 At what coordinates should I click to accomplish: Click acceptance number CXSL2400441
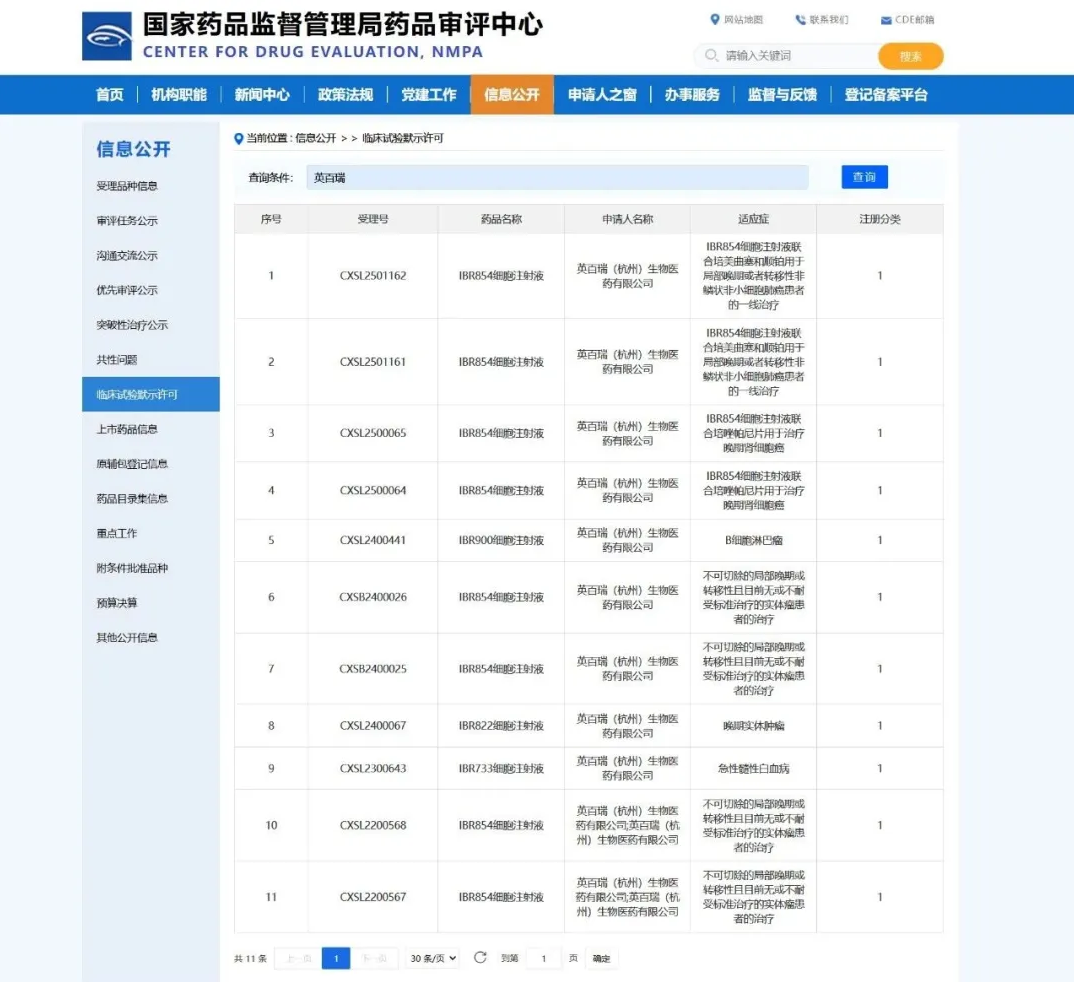tap(373, 540)
